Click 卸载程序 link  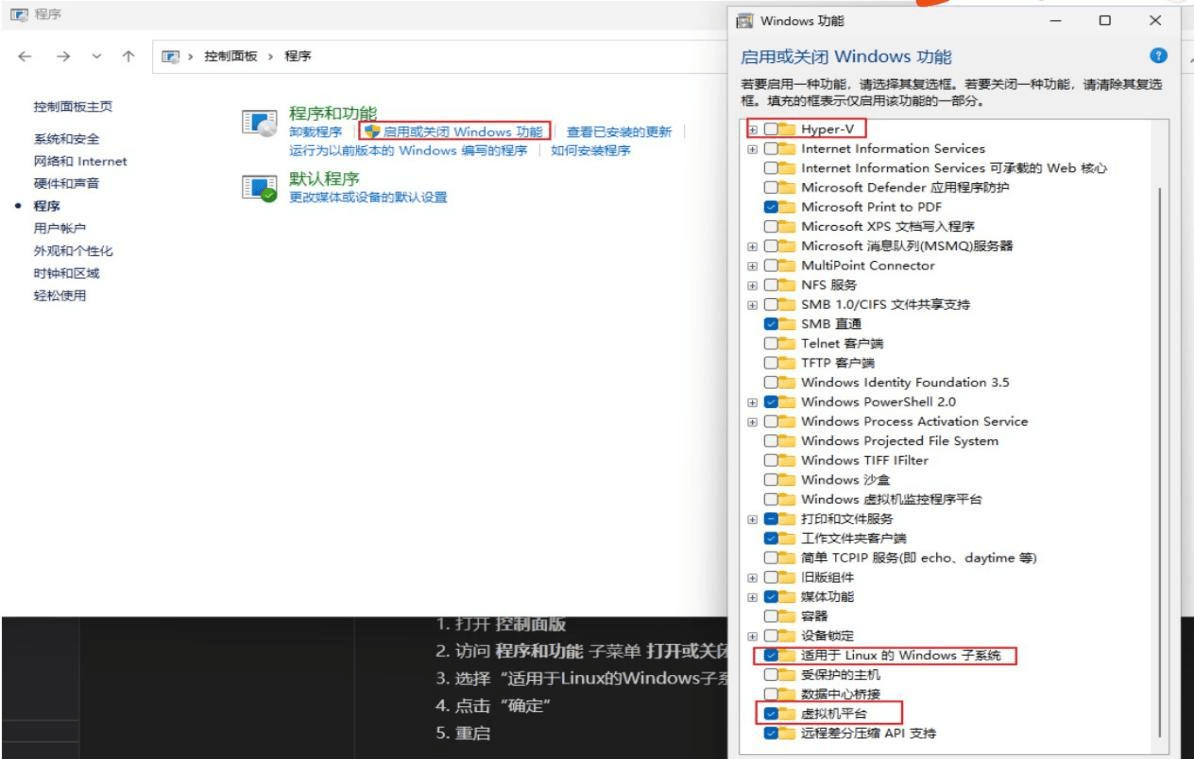coord(315,132)
